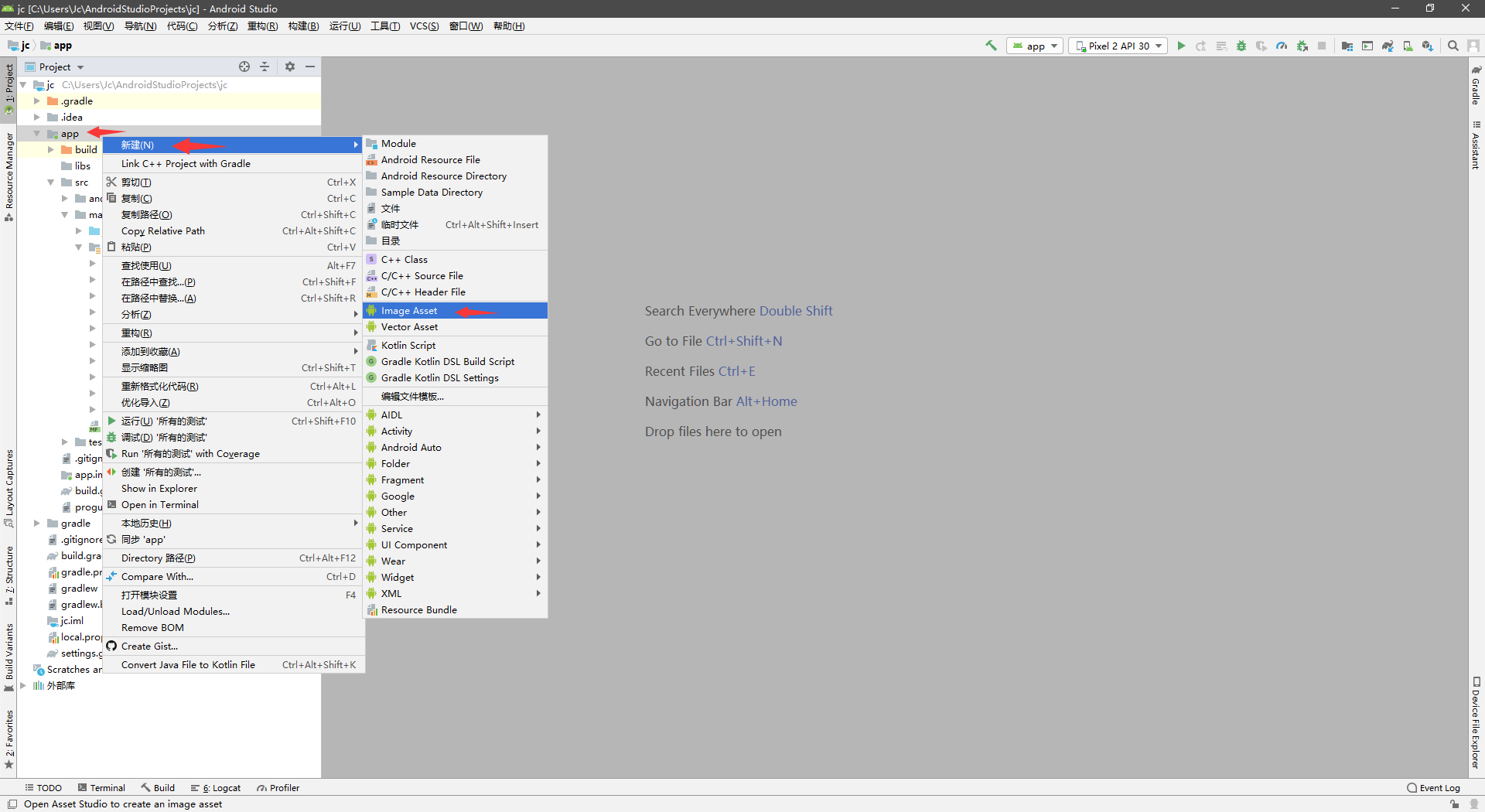Choose Convert Java File to Kotlin File
The height and width of the screenshot is (812, 1485).
[x=234, y=664]
